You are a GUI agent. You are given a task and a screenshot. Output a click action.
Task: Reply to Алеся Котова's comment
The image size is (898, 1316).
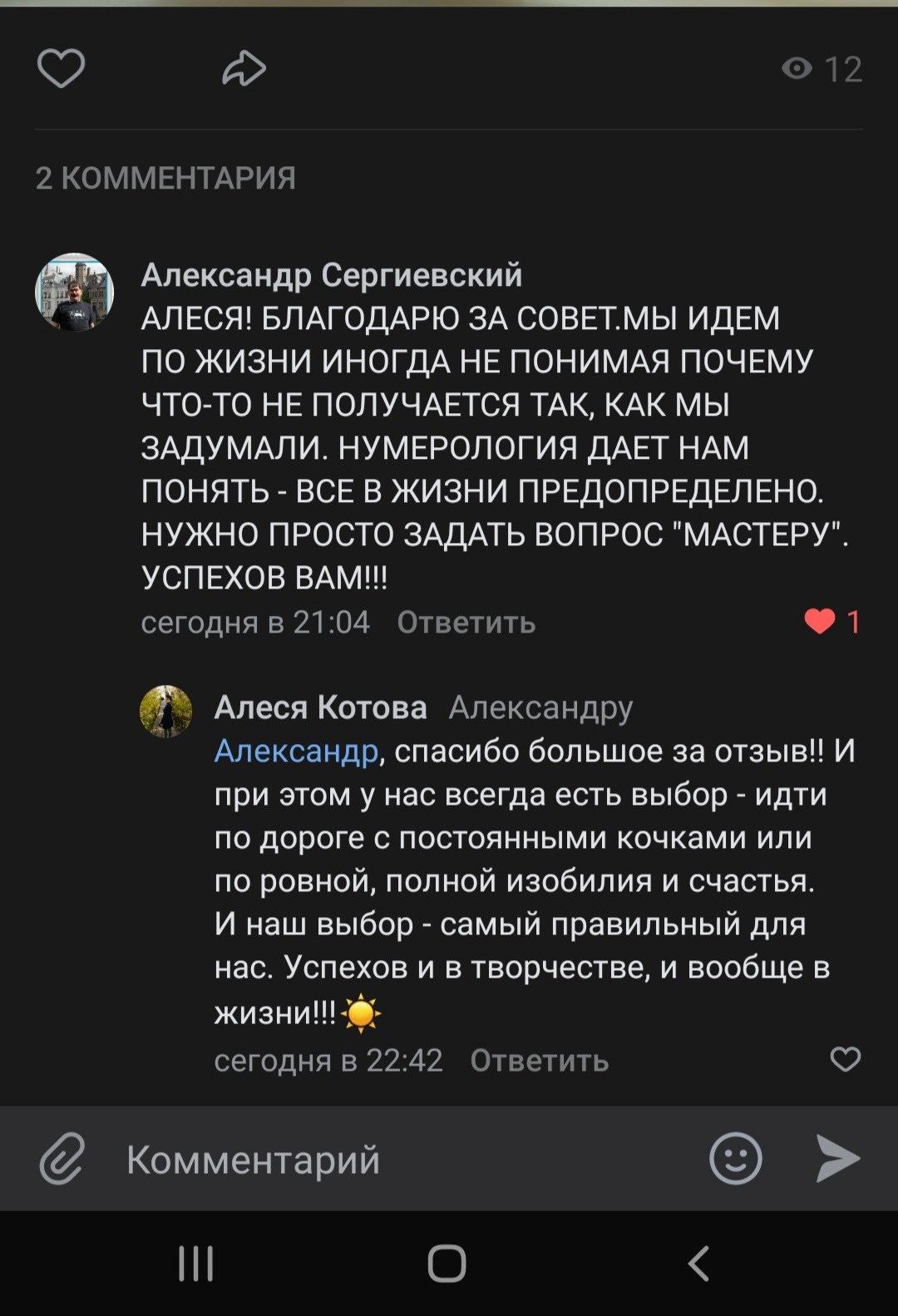click(539, 1060)
